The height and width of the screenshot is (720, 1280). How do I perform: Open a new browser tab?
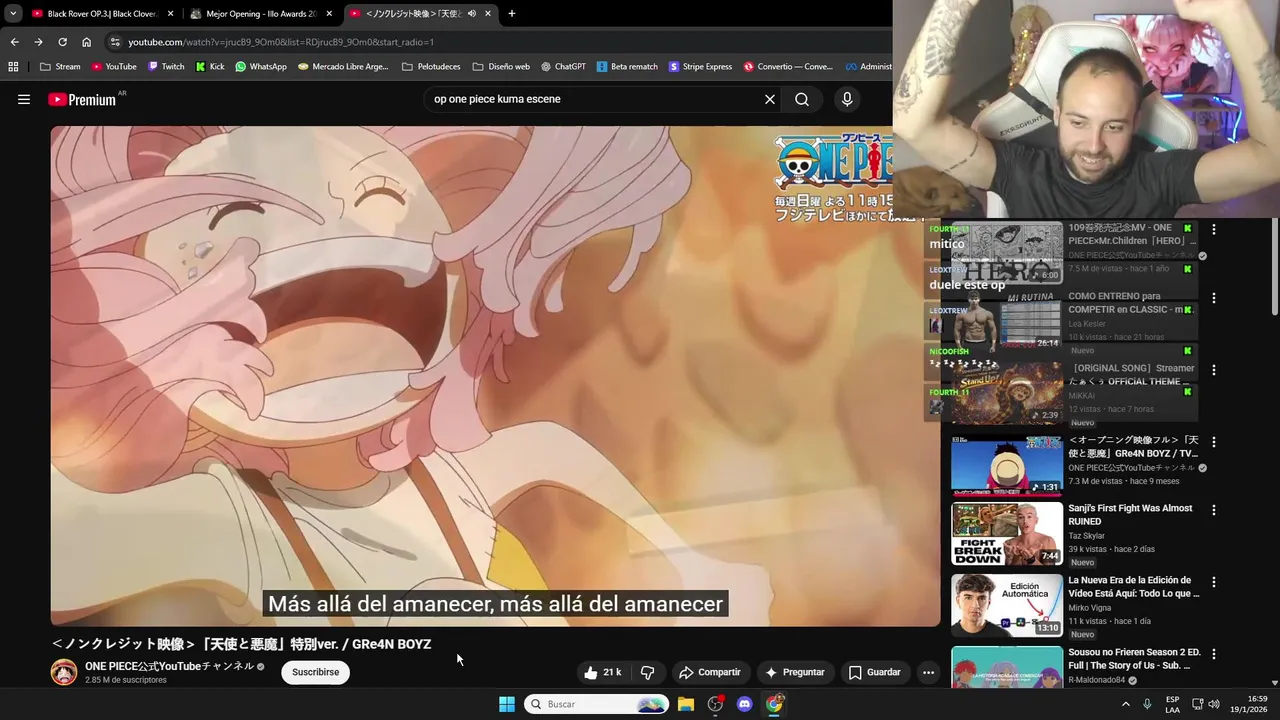click(511, 14)
